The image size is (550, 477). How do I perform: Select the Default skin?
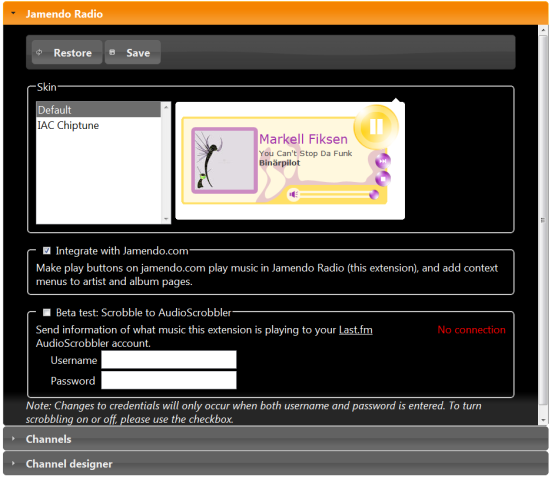pos(99,110)
